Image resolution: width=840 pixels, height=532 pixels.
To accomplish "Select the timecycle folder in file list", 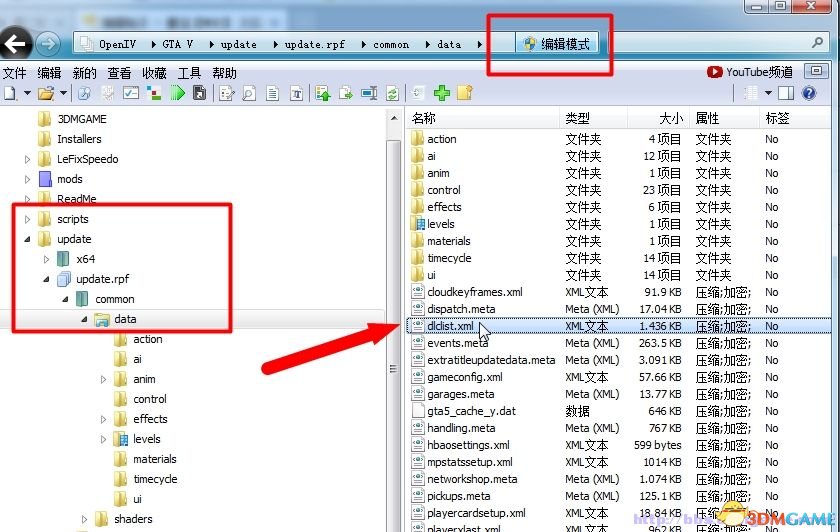I will pos(449,258).
